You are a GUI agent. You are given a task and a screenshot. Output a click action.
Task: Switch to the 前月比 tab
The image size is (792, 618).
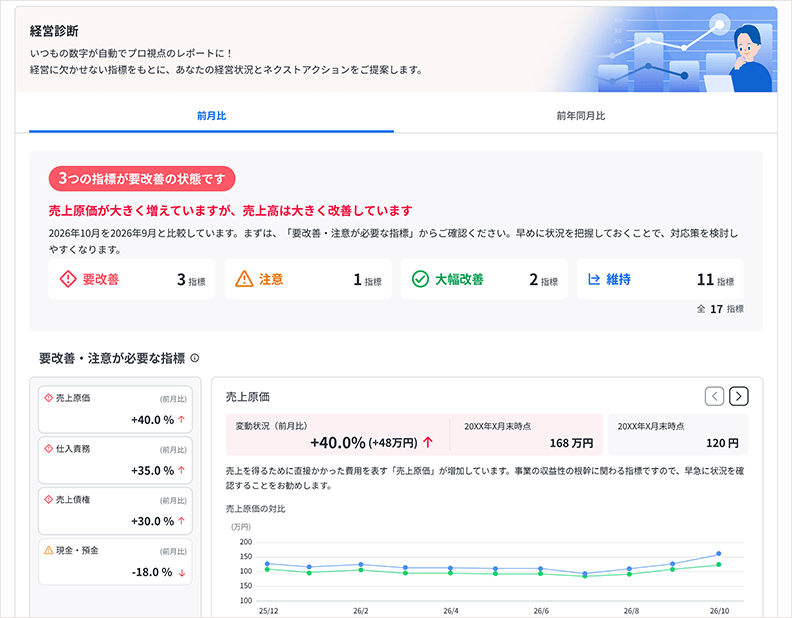point(211,116)
